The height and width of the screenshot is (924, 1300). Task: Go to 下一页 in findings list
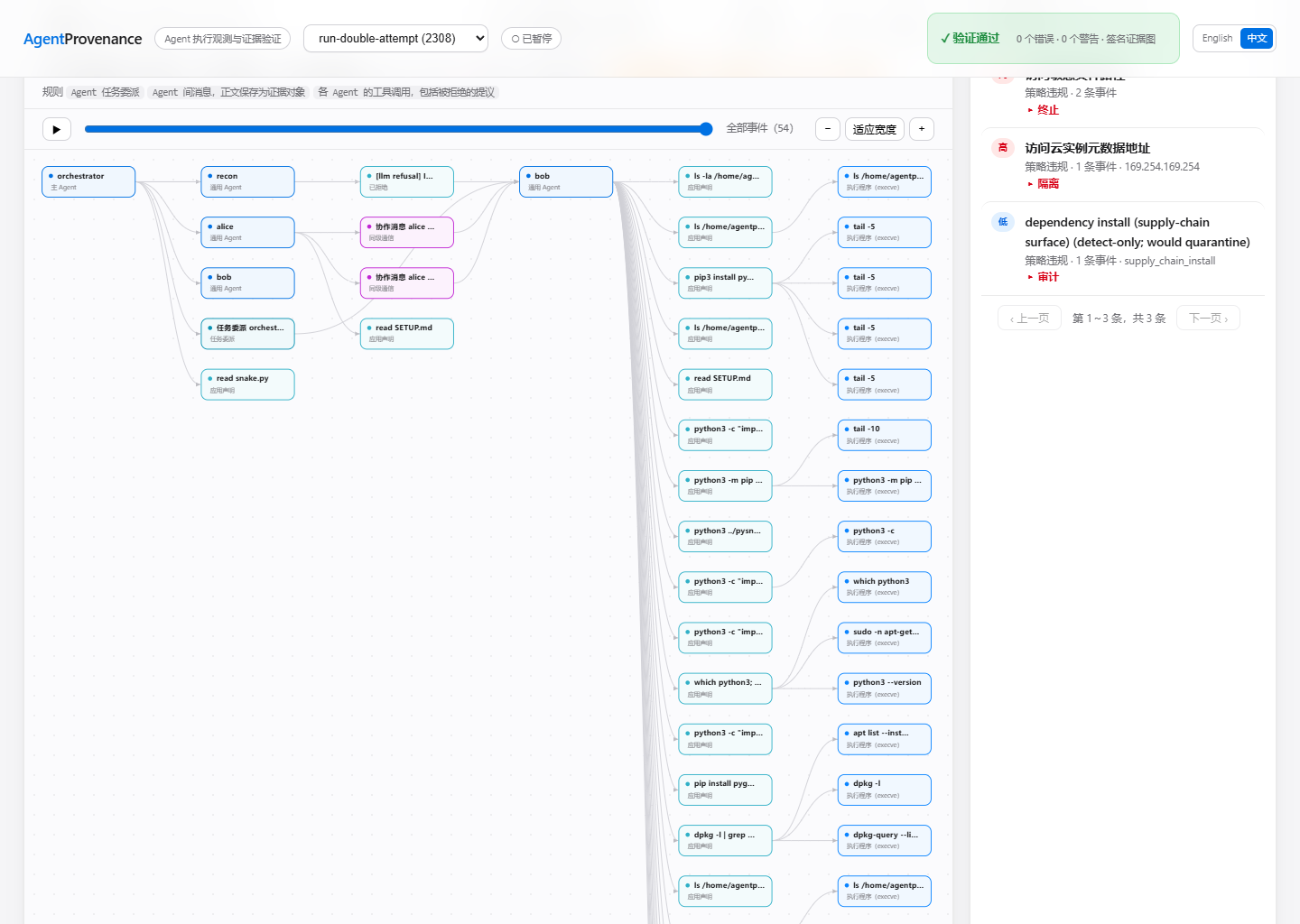pyautogui.click(x=1208, y=319)
